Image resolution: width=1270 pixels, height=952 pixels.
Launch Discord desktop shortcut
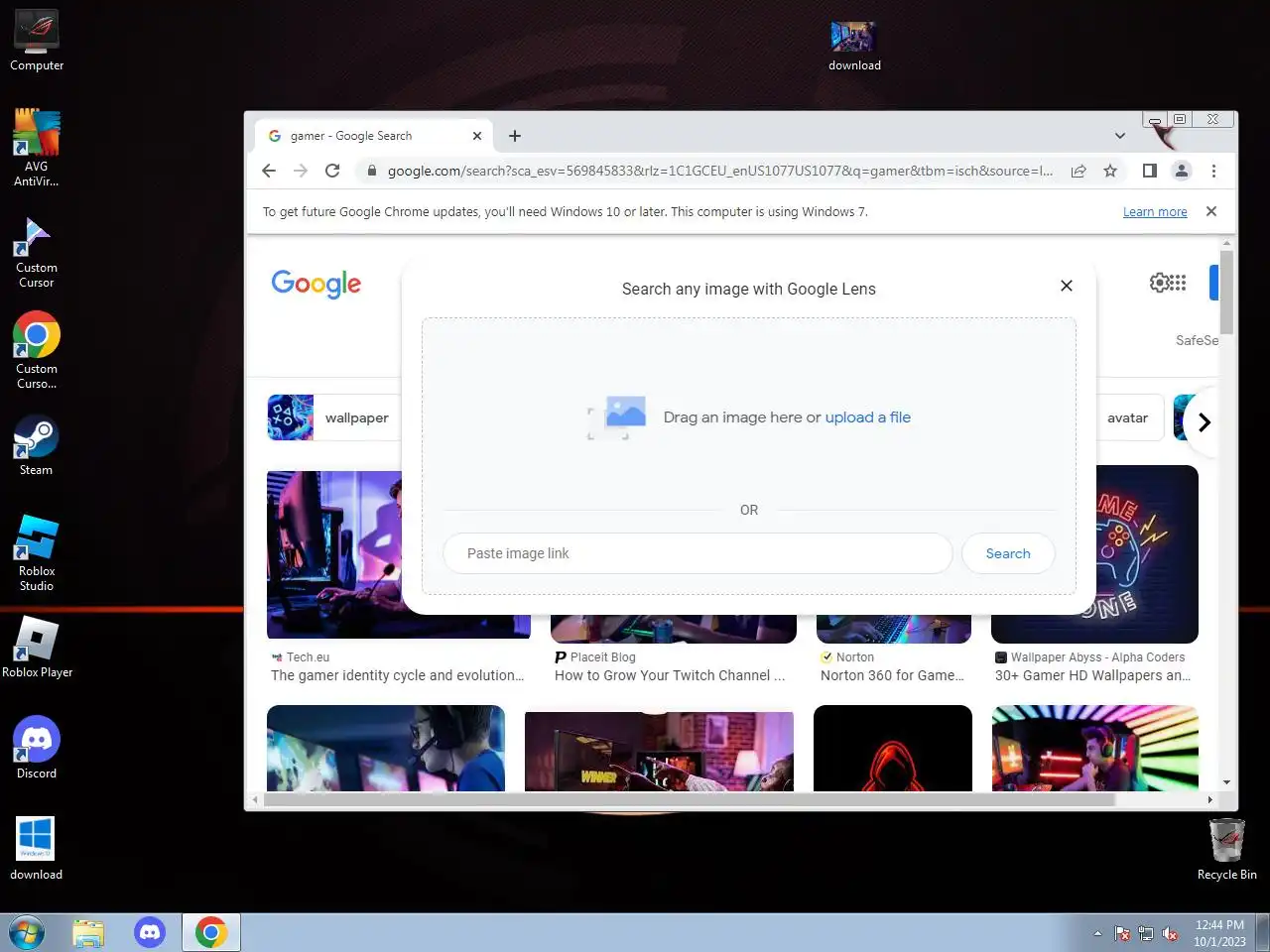coord(37,747)
